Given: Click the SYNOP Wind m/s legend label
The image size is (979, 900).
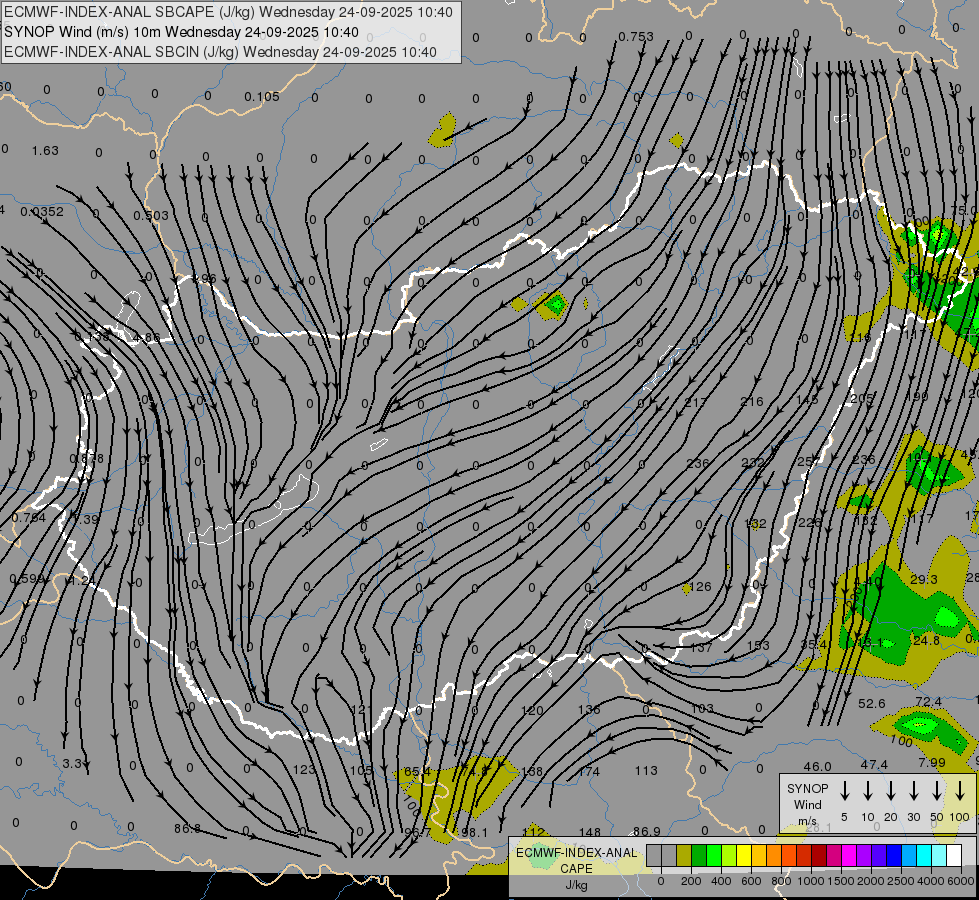Looking at the screenshot, I should pyautogui.click(x=808, y=804).
